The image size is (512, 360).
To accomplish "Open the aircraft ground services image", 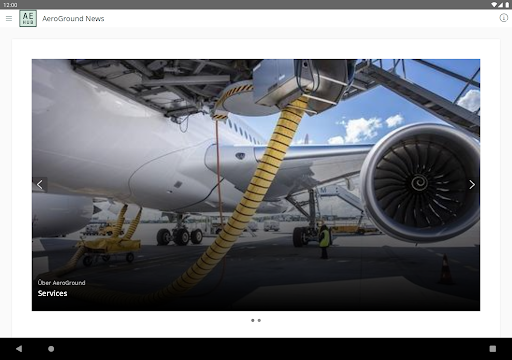I will 256,185.
